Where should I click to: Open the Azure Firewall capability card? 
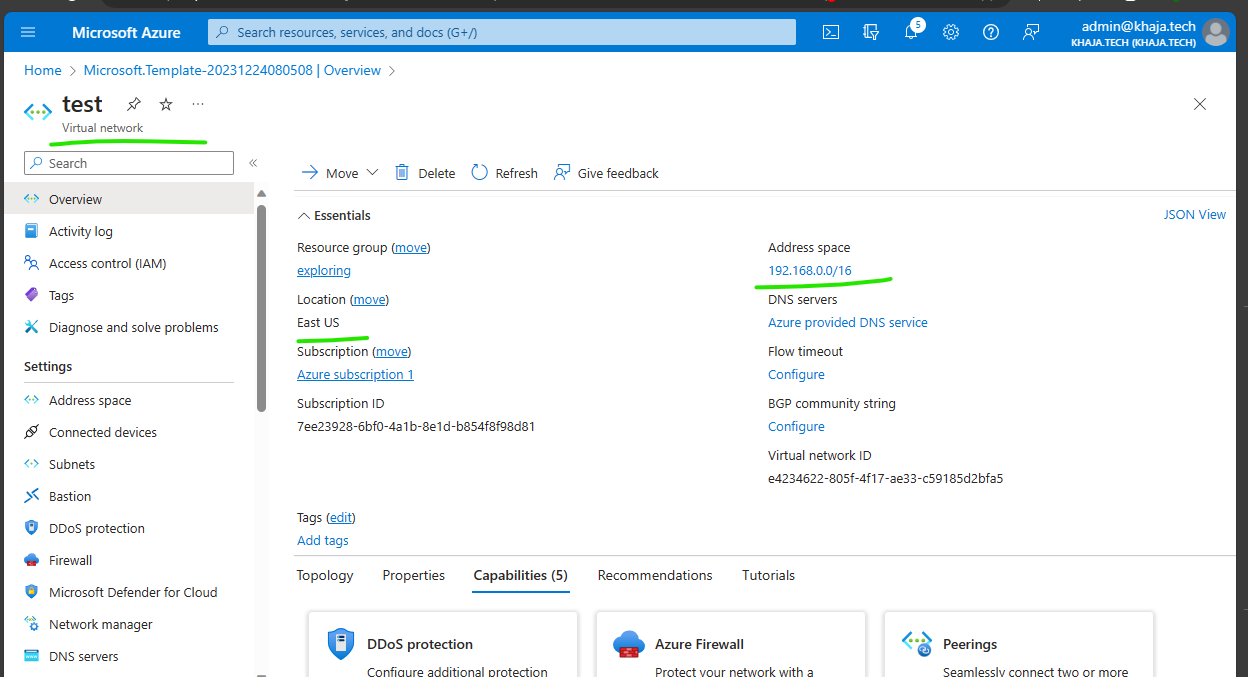[x=730, y=645]
